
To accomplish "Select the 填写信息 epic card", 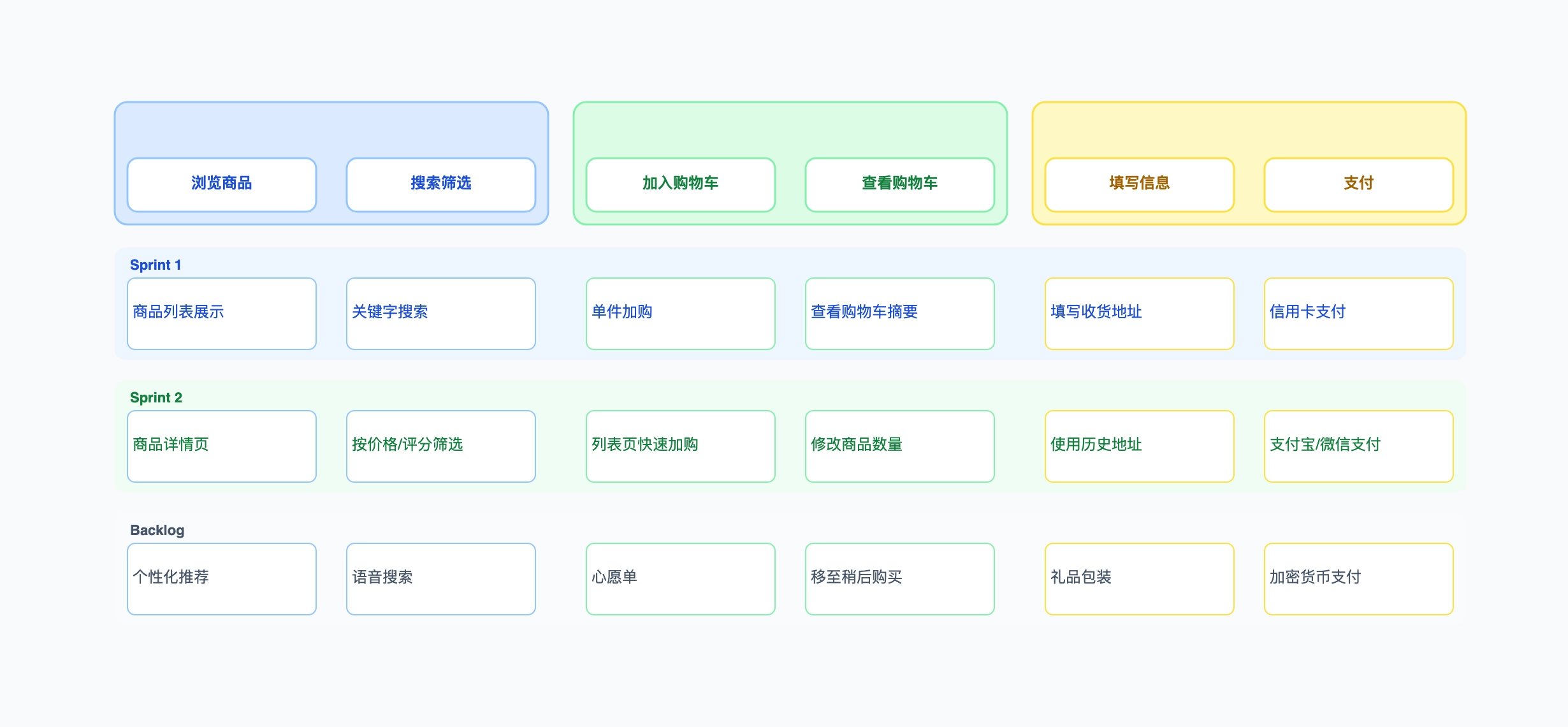I will coord(1138,184).
